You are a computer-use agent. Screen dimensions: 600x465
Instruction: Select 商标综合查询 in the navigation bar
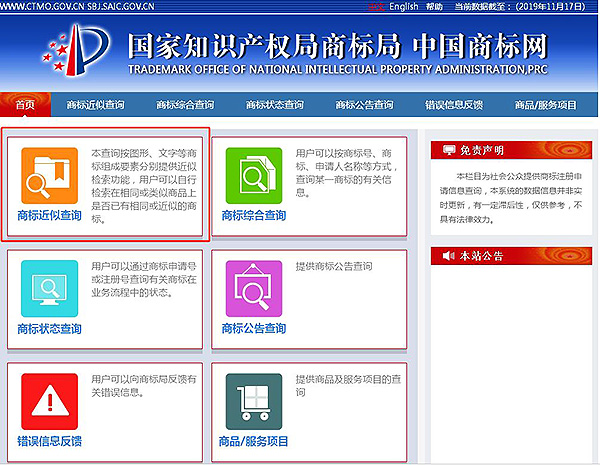[185, 104]
